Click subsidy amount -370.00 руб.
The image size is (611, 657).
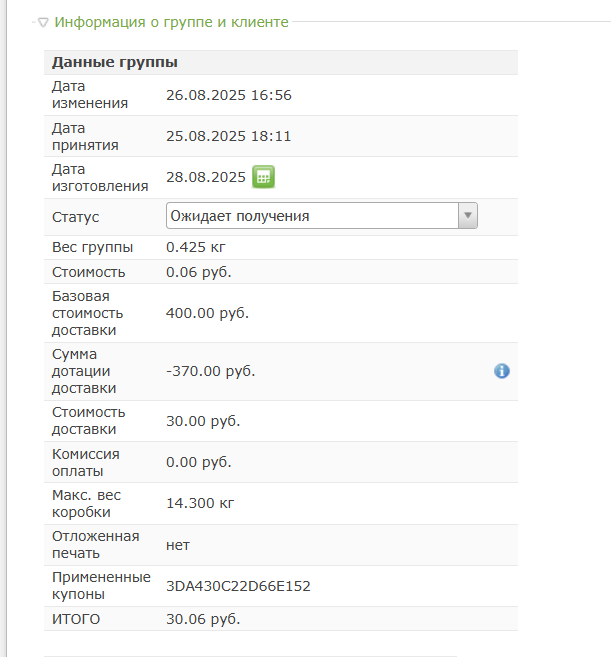point(211,371)
